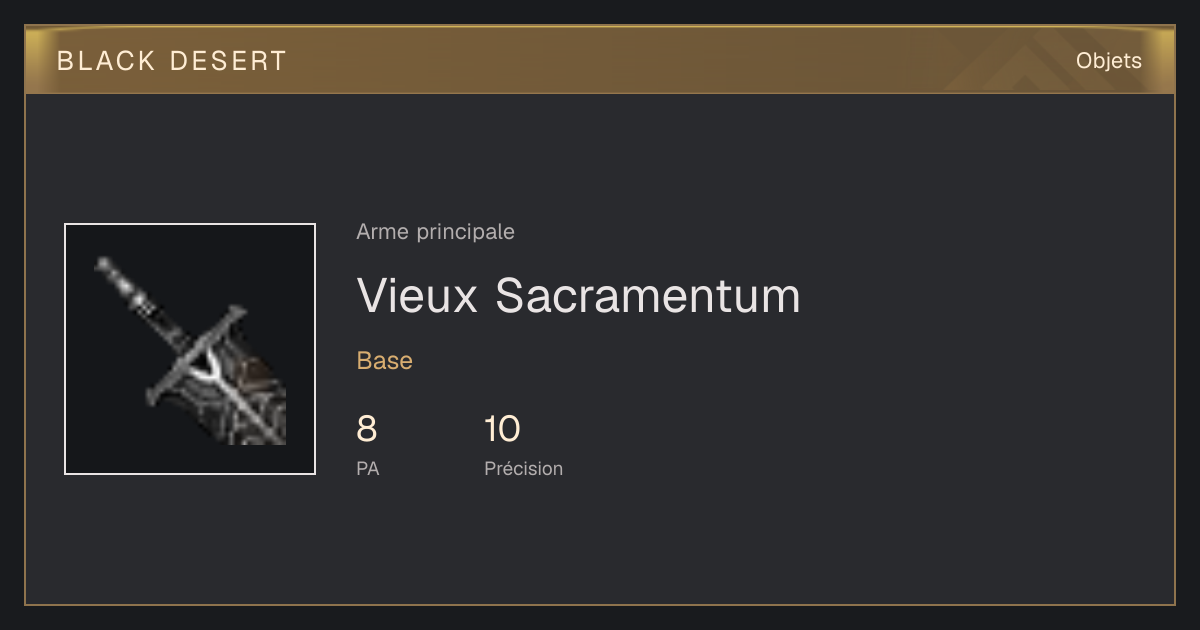Click the Précision stat label
This screenshot has width=1200, height=630.
(523, 468)
